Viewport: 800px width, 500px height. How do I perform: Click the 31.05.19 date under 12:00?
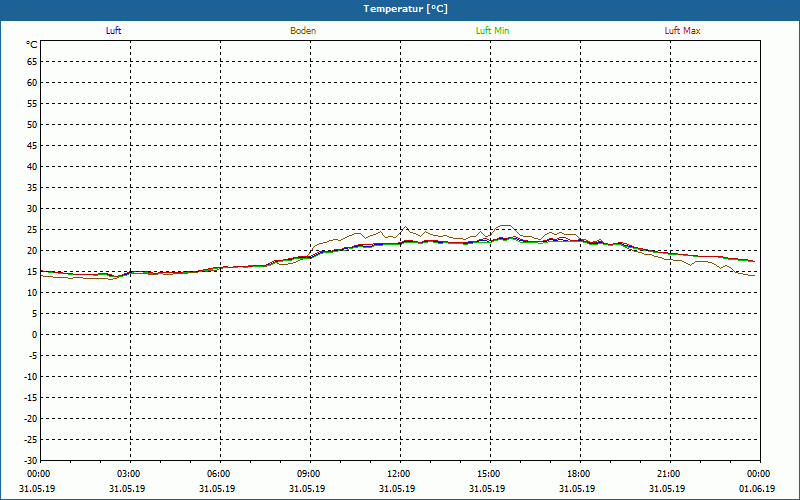pyautogui.click(x=397, y=489)
